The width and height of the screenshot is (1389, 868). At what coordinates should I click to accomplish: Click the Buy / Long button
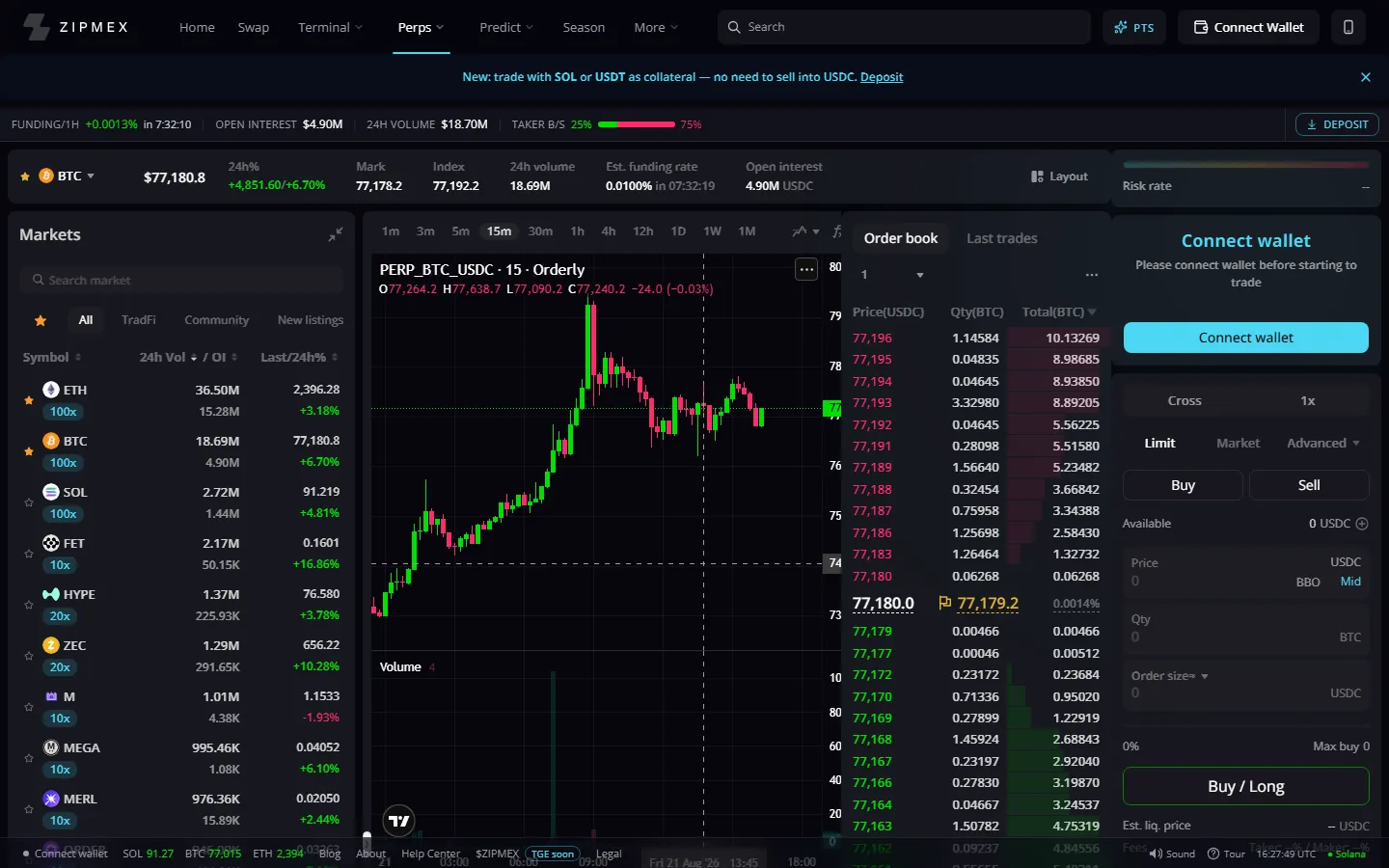(1245, 786)
